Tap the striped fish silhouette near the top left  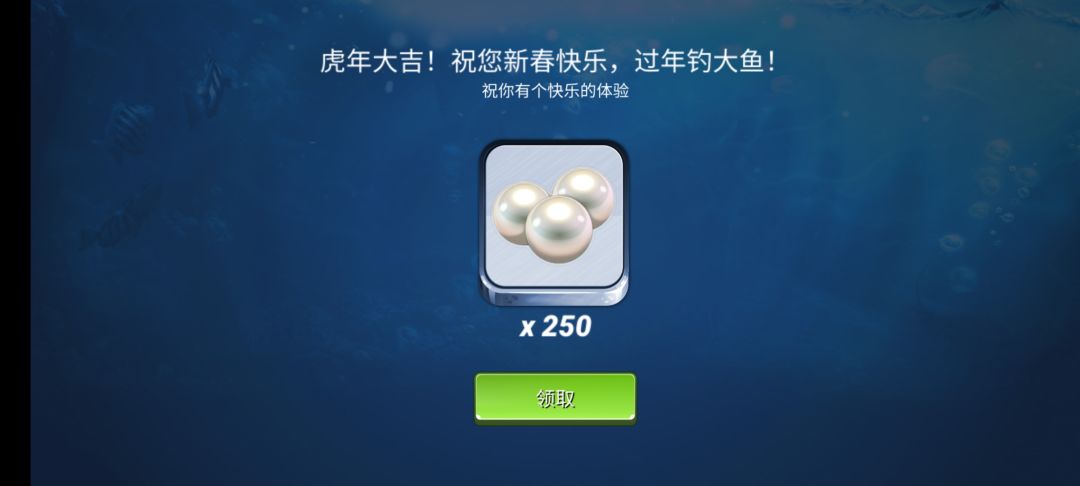210,89
